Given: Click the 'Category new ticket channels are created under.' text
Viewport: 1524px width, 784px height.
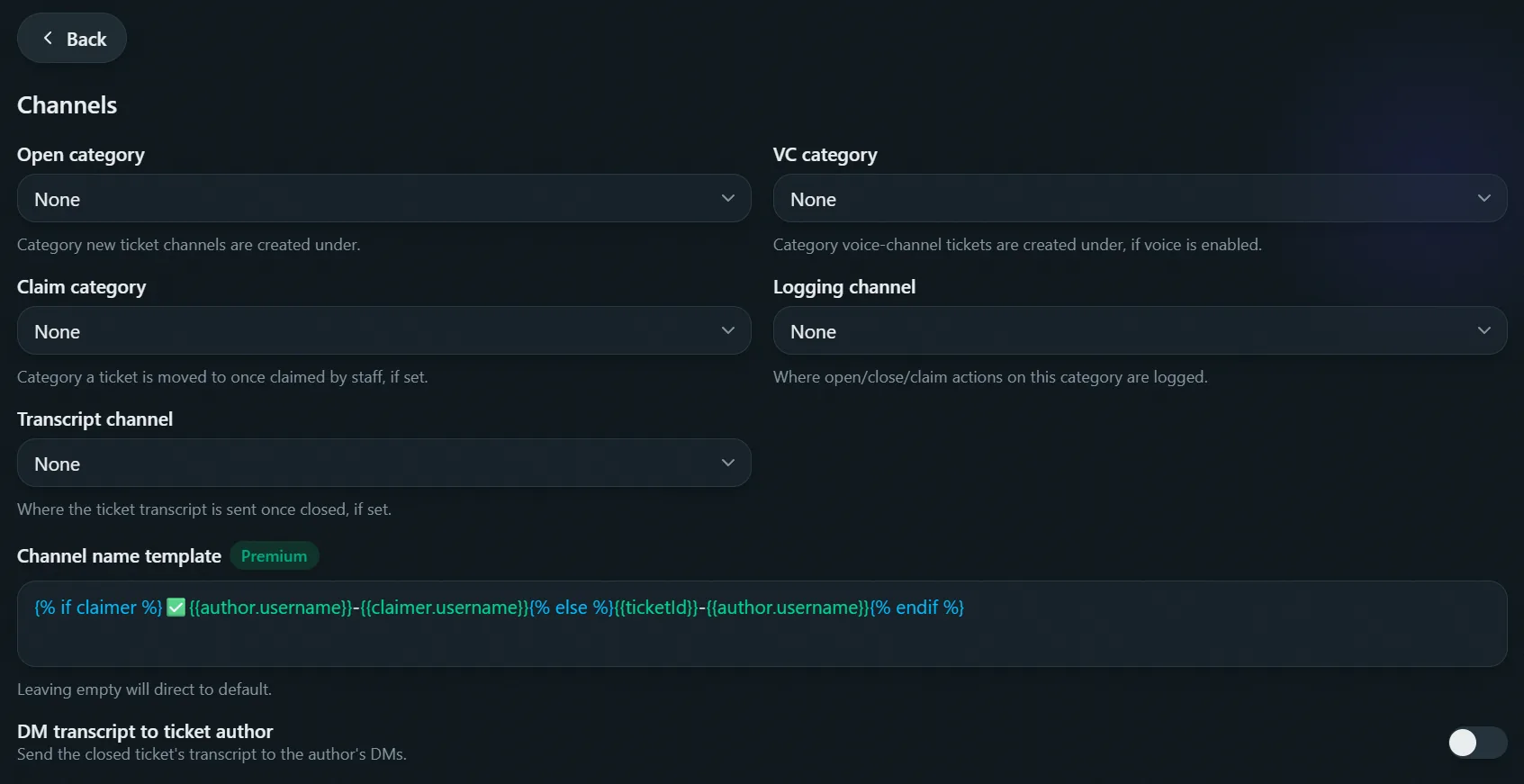Looking at the screenshot, I should (x=188, y=245).
